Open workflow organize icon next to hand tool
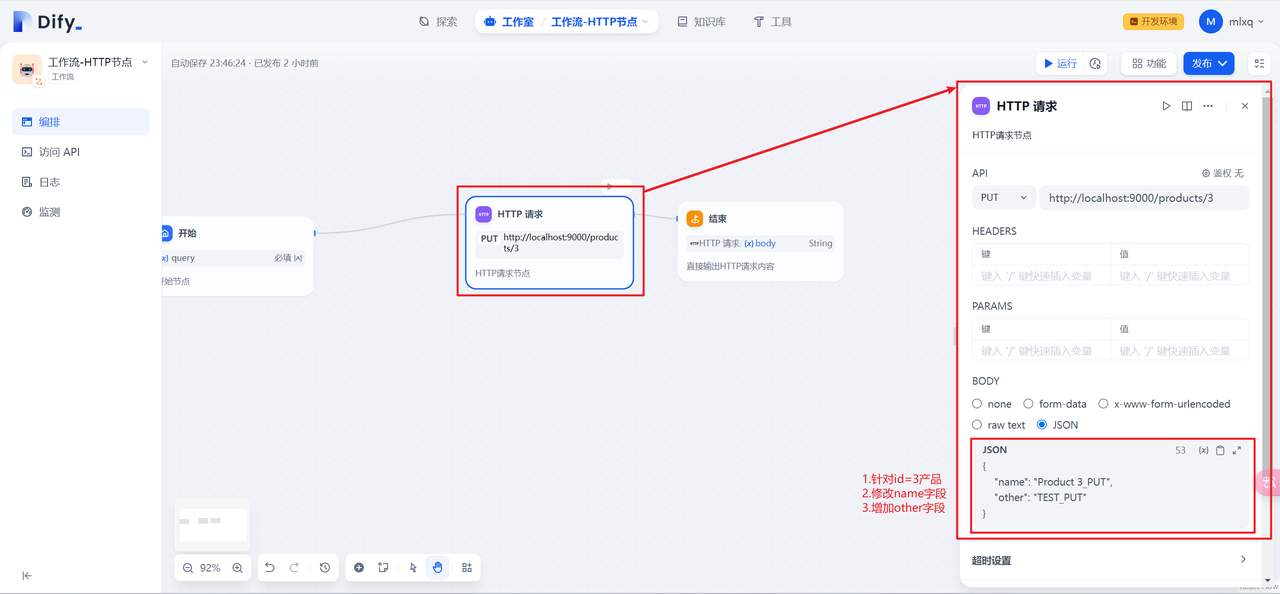The height and width of the screenshot is (594, 1280). pyautogui.click(x=466, y=567)
